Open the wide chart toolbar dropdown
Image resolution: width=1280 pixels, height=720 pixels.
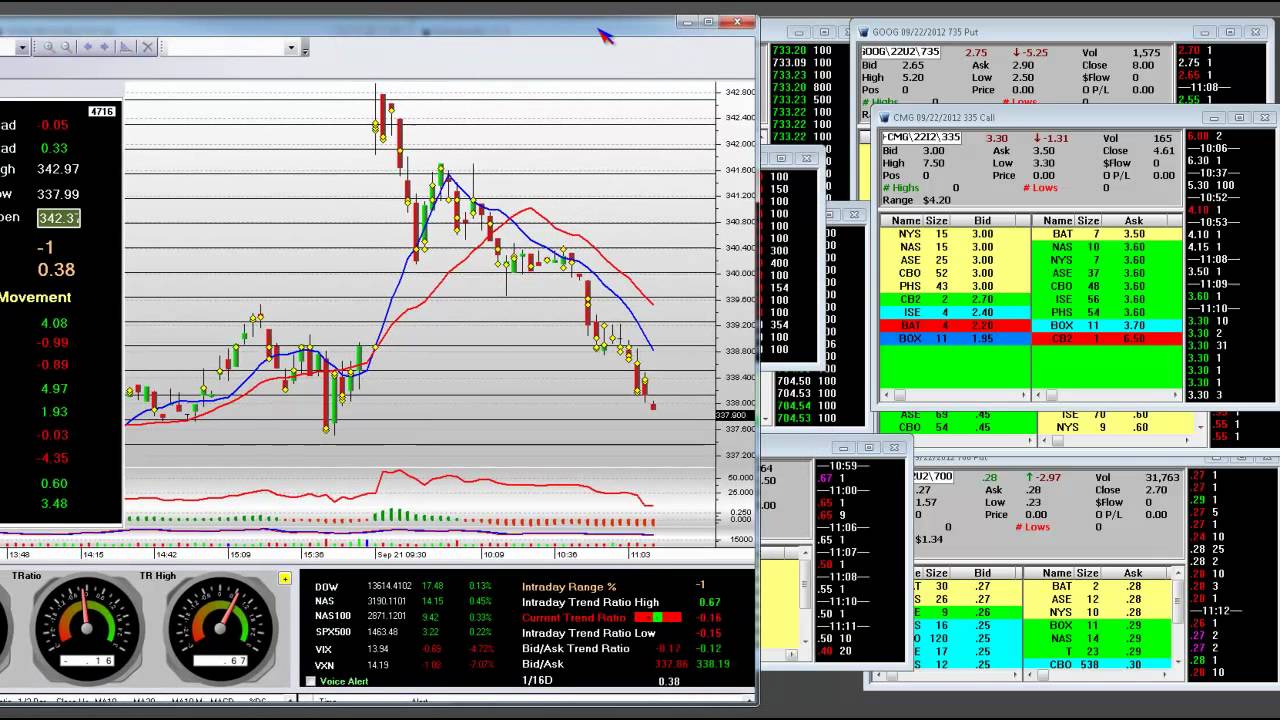[291, 48]
